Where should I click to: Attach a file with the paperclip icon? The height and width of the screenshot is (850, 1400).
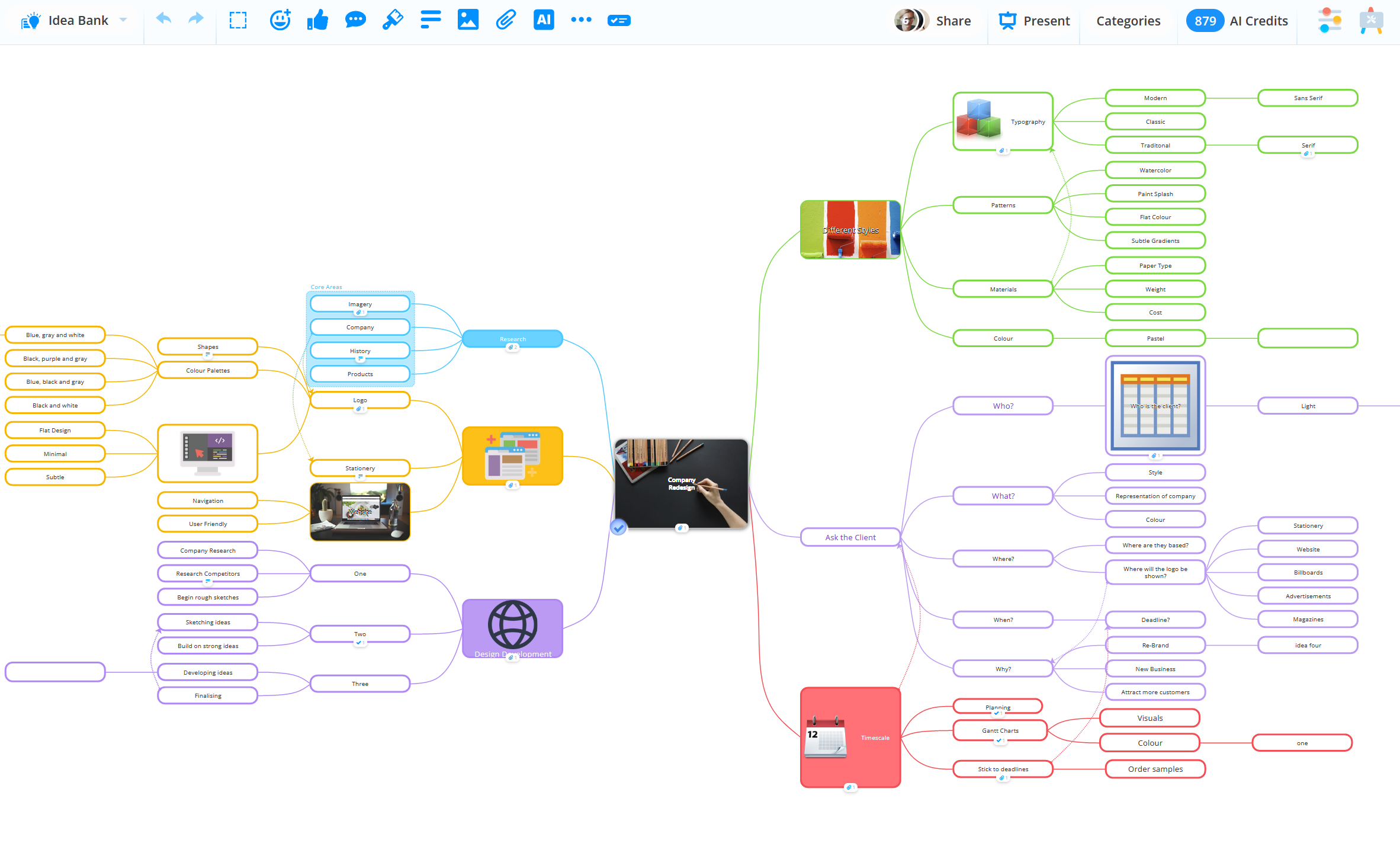(506, 20)
